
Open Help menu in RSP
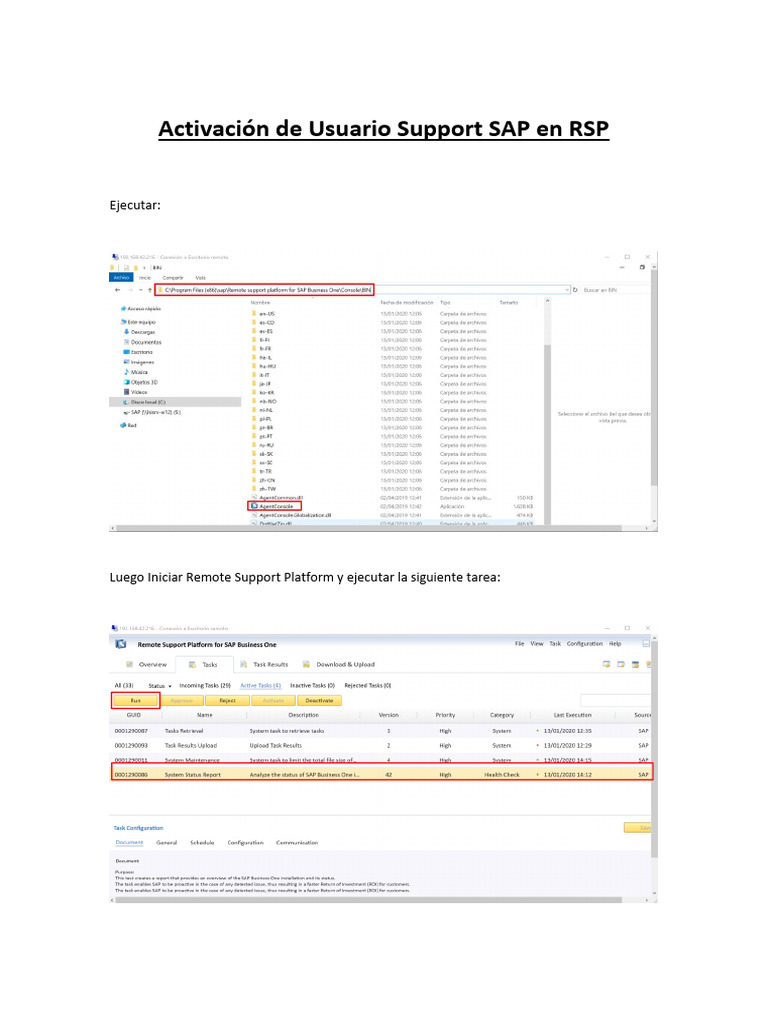point(615,644)
